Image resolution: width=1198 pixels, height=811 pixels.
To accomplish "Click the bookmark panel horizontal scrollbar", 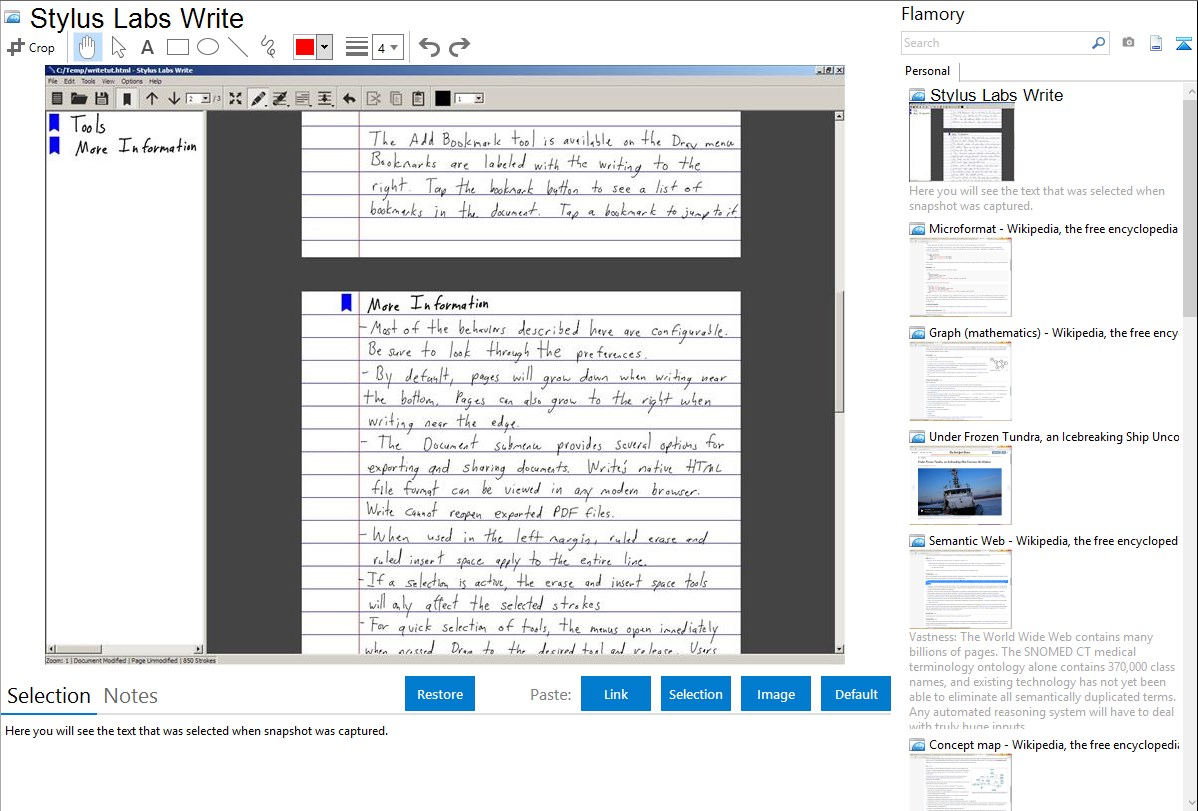I will coord(125,649).
